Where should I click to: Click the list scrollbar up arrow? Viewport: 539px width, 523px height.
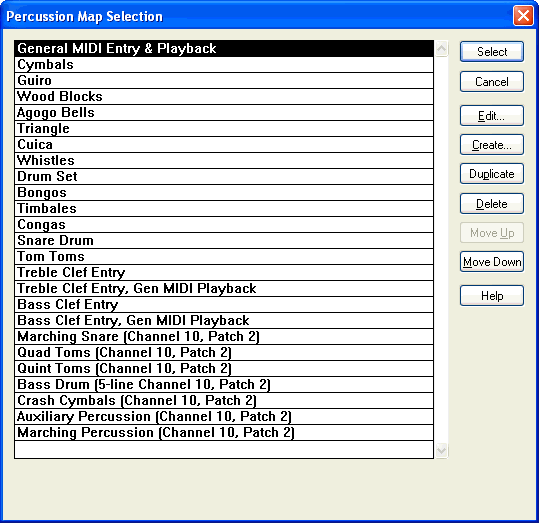click(441, 48)
